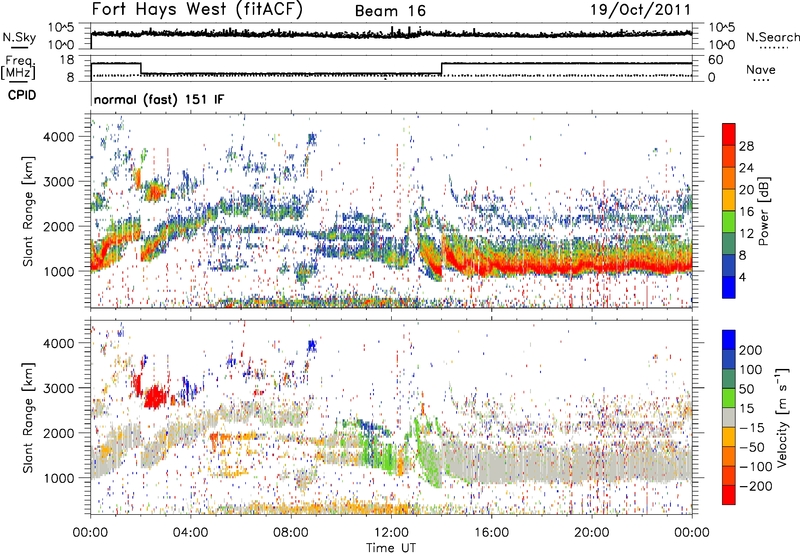Click the 'N.Search' legend label
800x554 pixels.
[x=772, y=37]
